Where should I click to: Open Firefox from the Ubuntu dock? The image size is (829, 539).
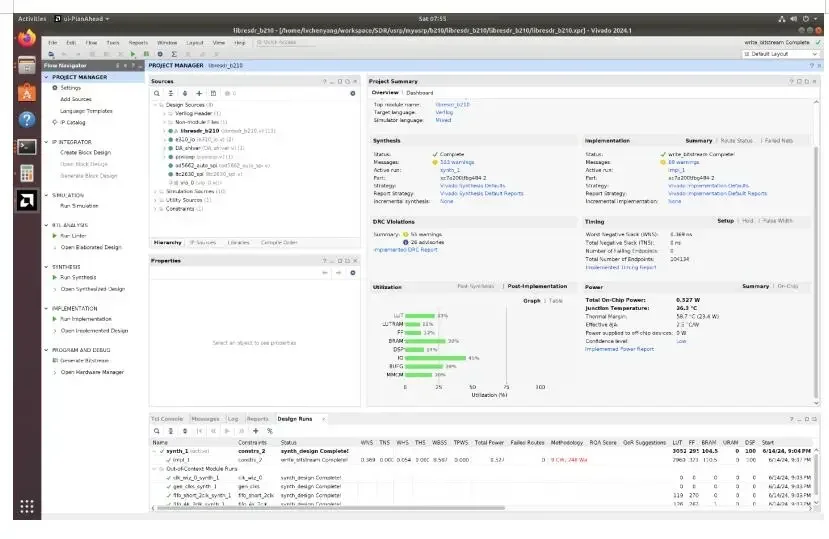[27, 38]
